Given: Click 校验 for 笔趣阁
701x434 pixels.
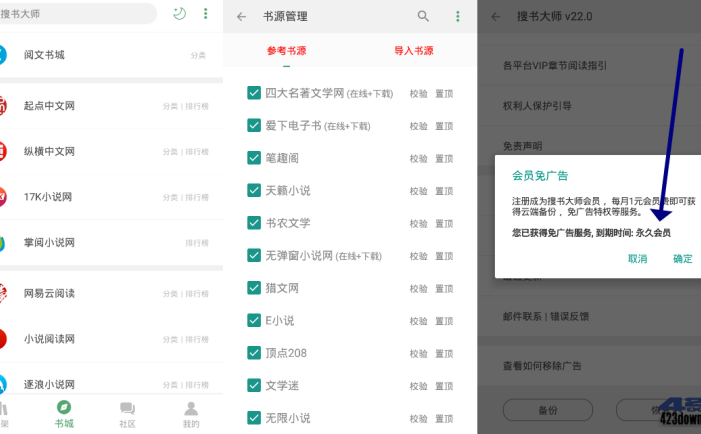Looking at the screenshot, I should click(x=418, y=159).
